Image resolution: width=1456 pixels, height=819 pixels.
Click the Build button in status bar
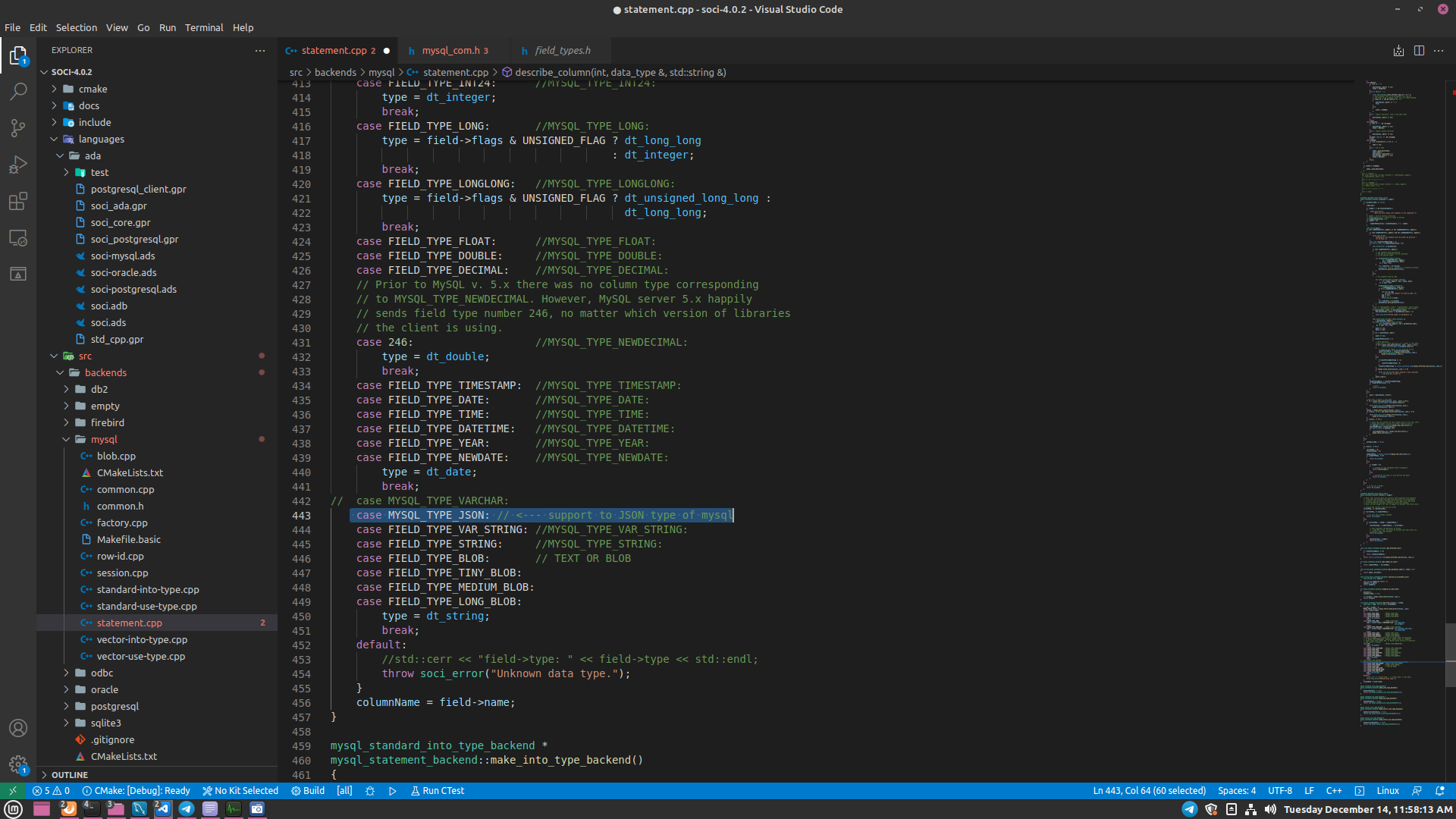pyautogui.click(x=308, y=790)
